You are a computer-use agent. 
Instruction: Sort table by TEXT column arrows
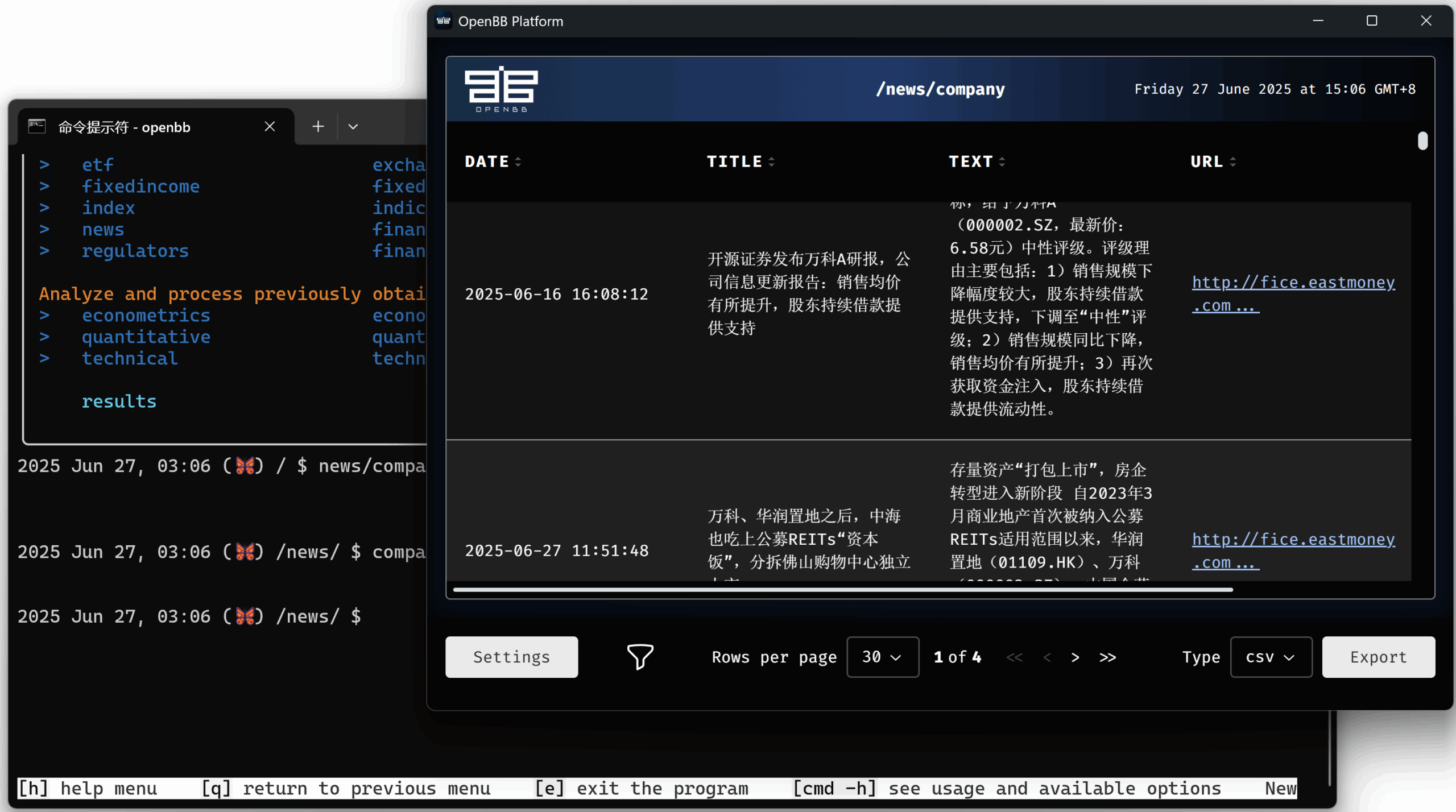(x=1002, y=162)
